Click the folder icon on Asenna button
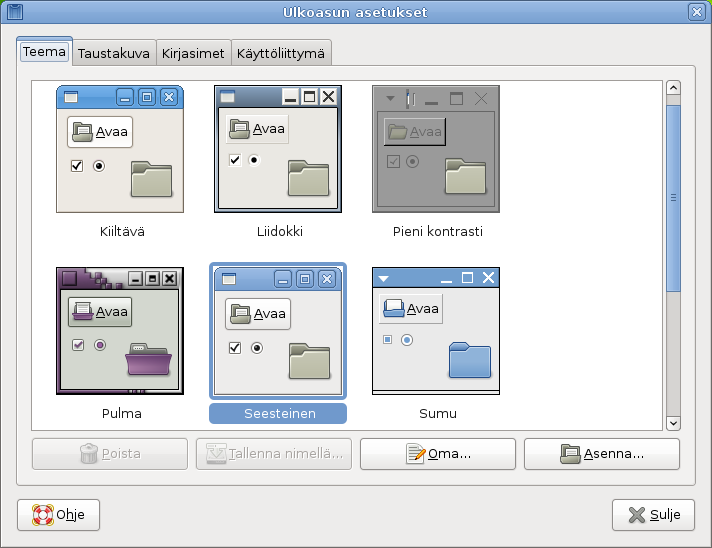This screenshot has height=548, width=712. coord(570,454)
